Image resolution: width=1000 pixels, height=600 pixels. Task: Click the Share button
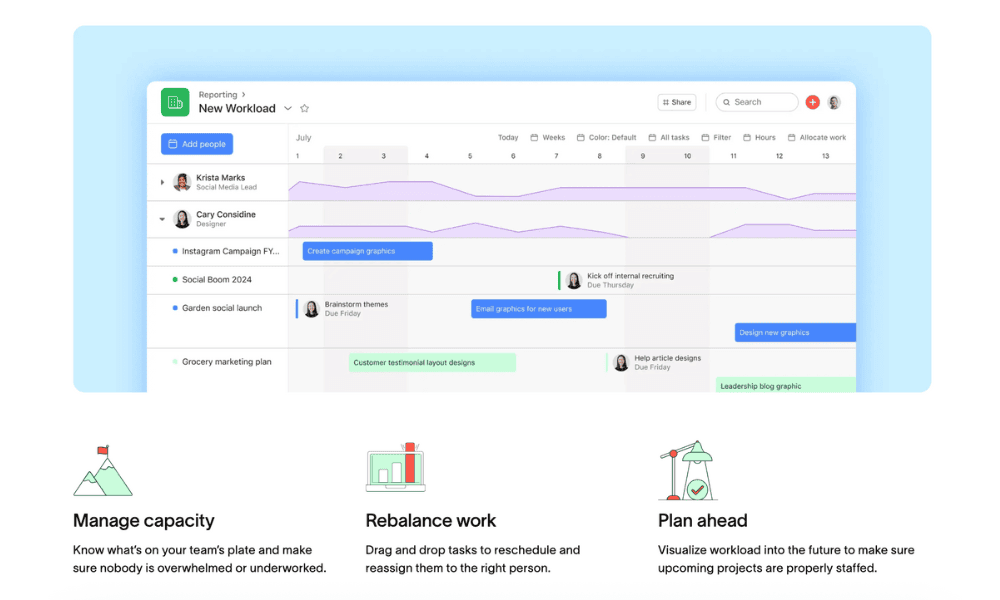pyautogui.click(x=676, y=102)
